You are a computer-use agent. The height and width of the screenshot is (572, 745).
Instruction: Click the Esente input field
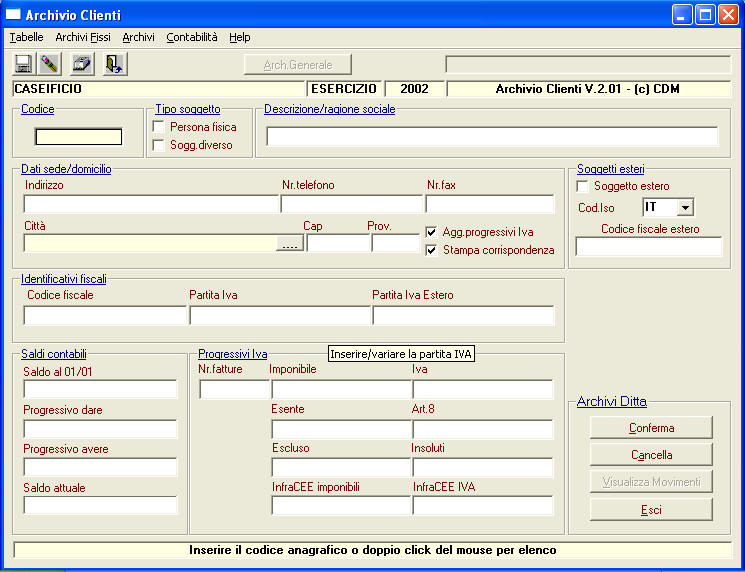(x=341, y=429)
